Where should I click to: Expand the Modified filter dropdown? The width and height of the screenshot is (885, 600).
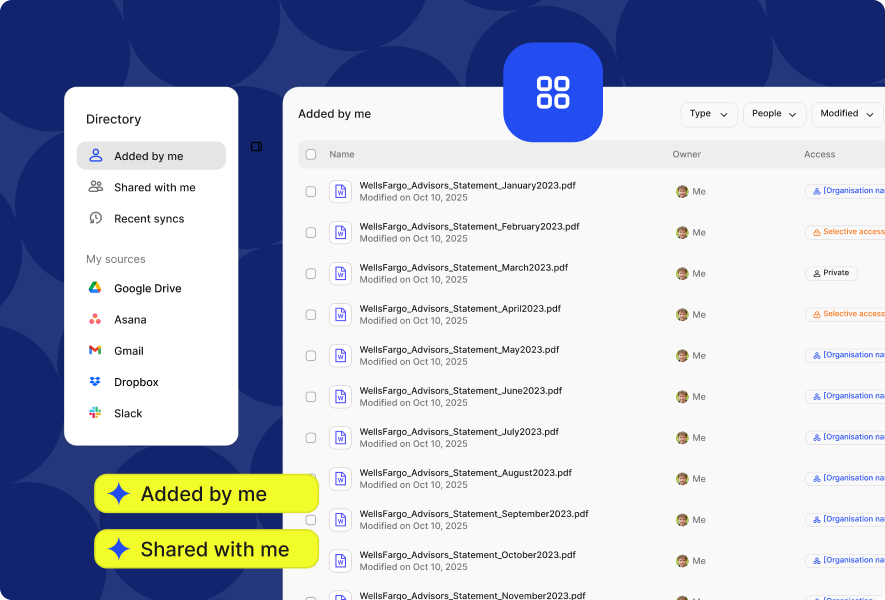pos(846,114)
